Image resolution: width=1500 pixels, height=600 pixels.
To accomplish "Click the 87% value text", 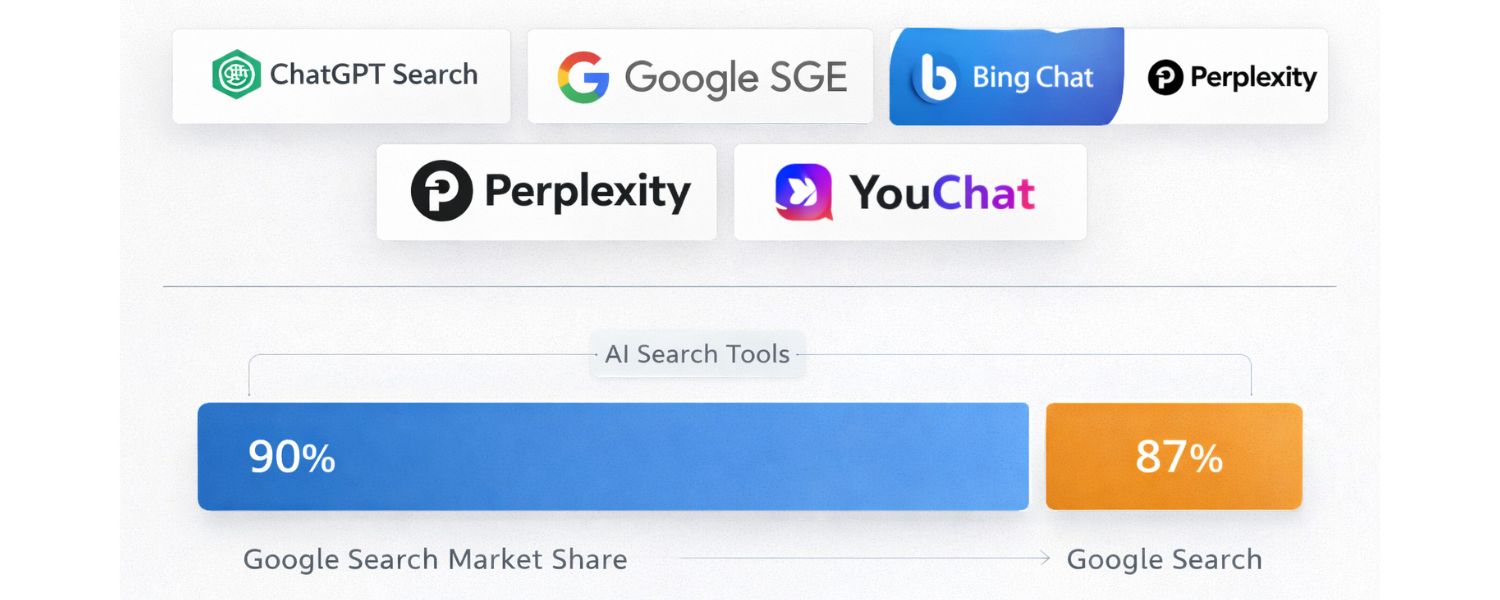I will pyautogui.click(x=1178, y=457).
